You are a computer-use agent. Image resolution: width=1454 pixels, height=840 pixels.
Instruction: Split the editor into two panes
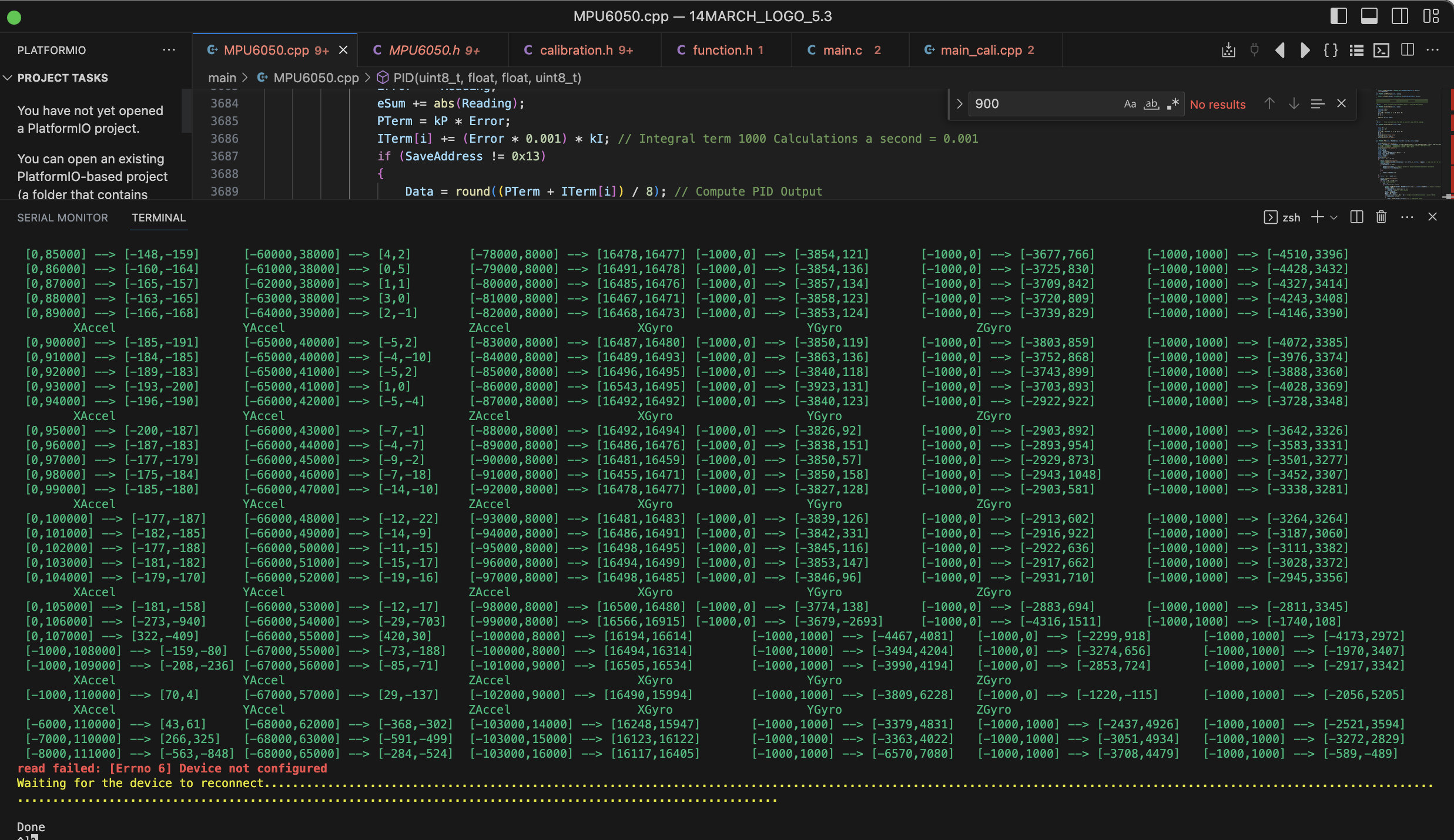coord(1407,50)
